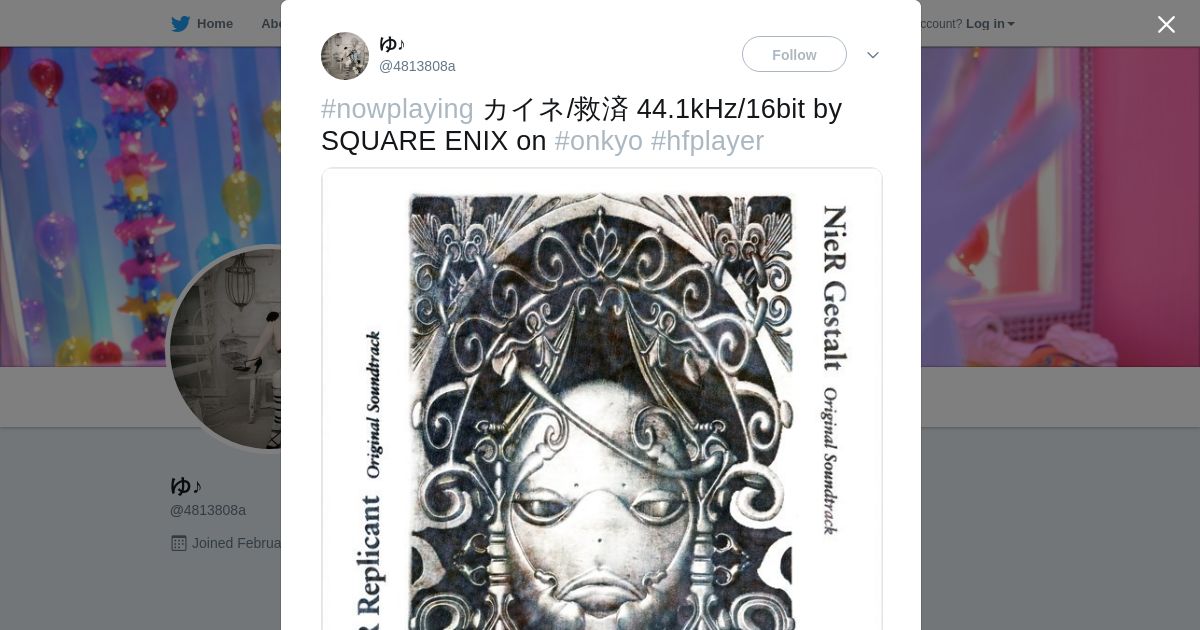Click the tweet text カイネ/救済
Viewport: 1200px width, 630px height.
pos(555,109)
